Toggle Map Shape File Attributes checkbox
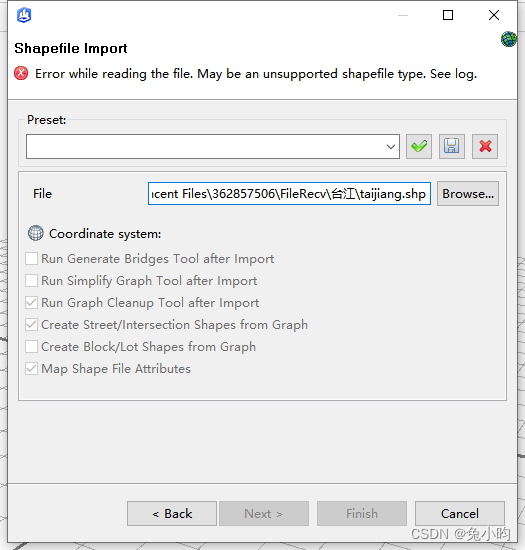Image resolution: width=525 pixels, height=550 pixels. (32, 369)
